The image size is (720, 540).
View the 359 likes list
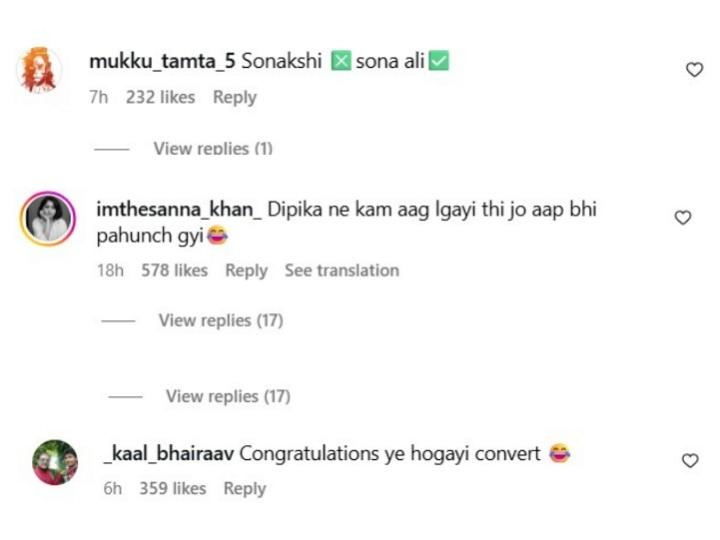(171, 488)
